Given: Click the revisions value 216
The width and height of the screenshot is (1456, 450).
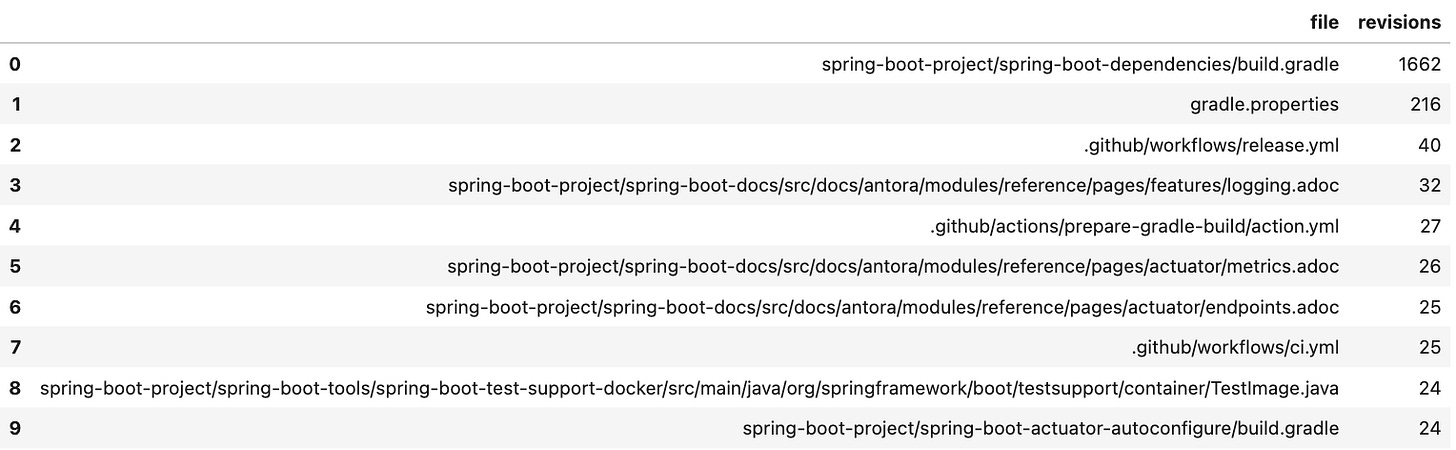Looking at the screenshot, I should [x=1425, y=105].
